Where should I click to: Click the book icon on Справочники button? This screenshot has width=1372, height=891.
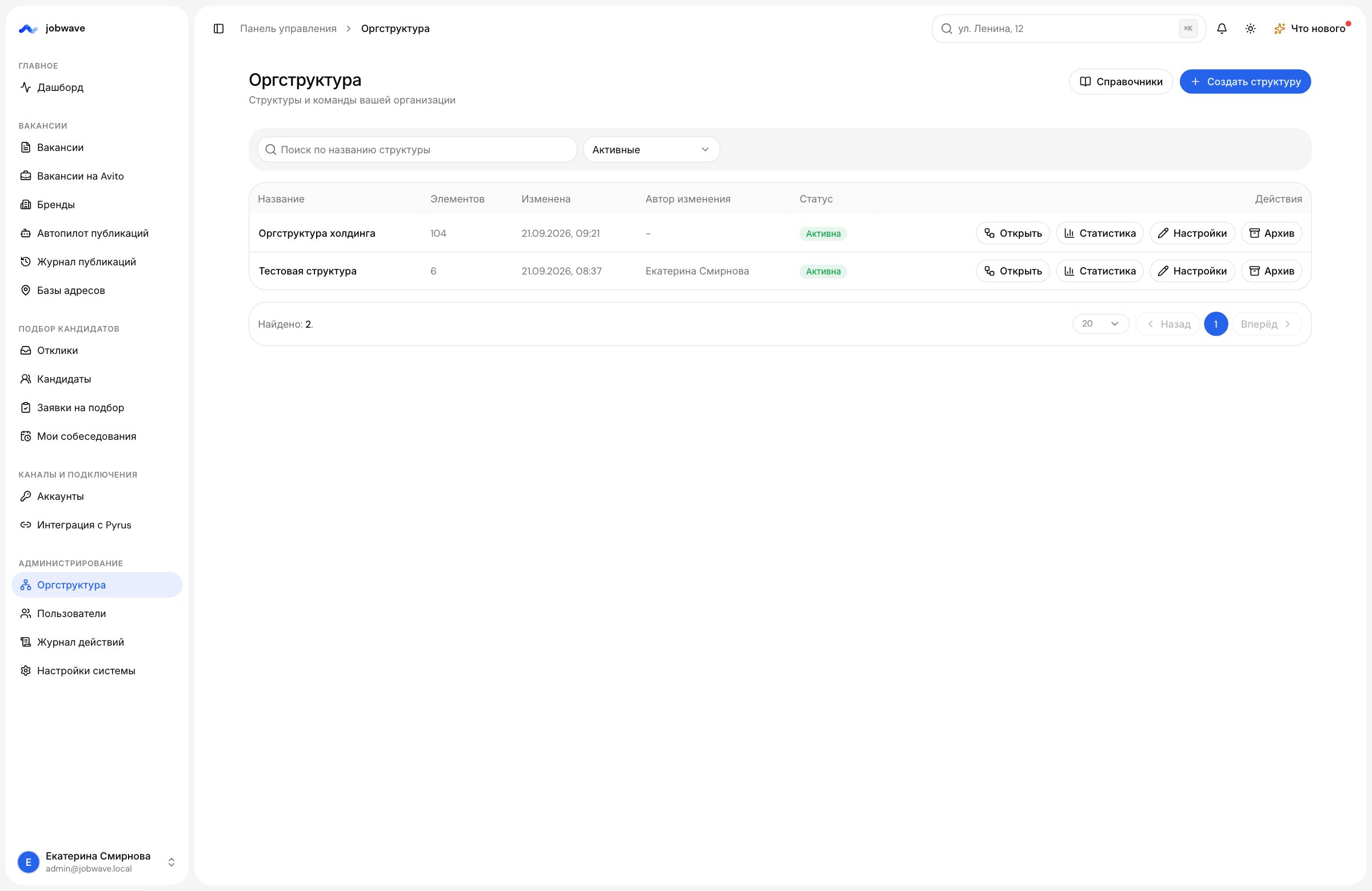coord(1085,81)
